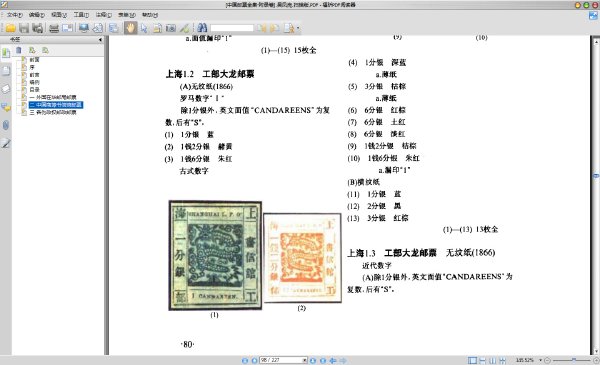Open the 帮助(H) menu
Image resolution: width=600 pixels, height=365 pixels.
[150, 15]
